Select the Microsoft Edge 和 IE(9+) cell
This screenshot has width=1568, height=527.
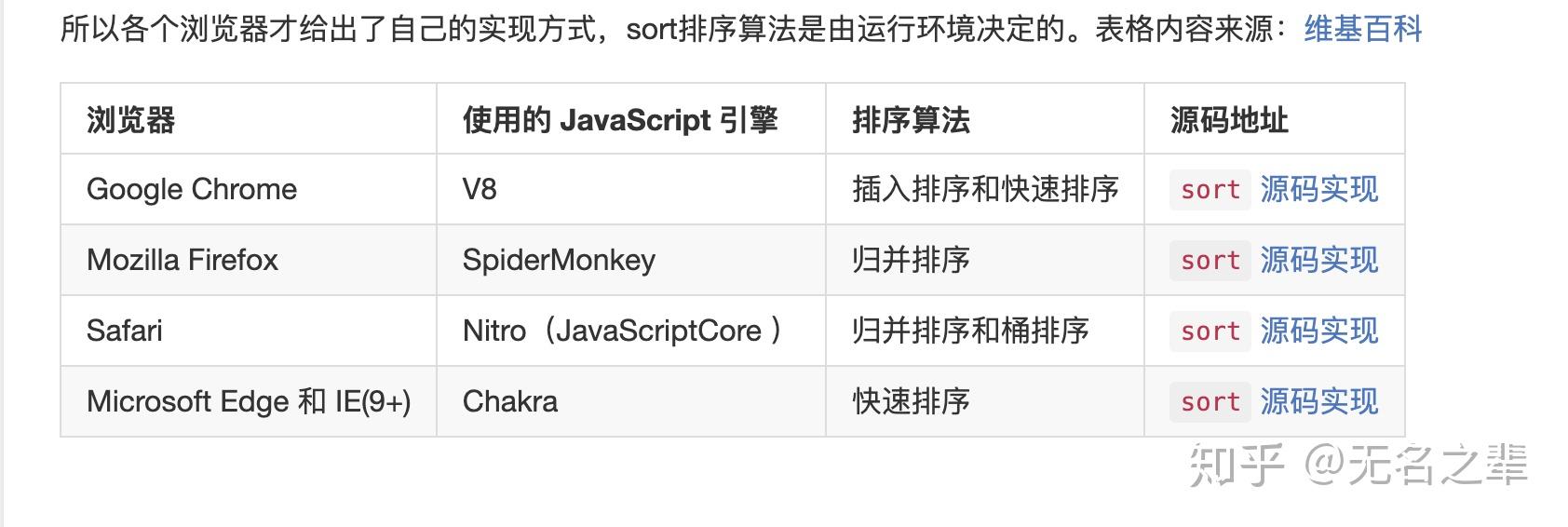(249, 401)
